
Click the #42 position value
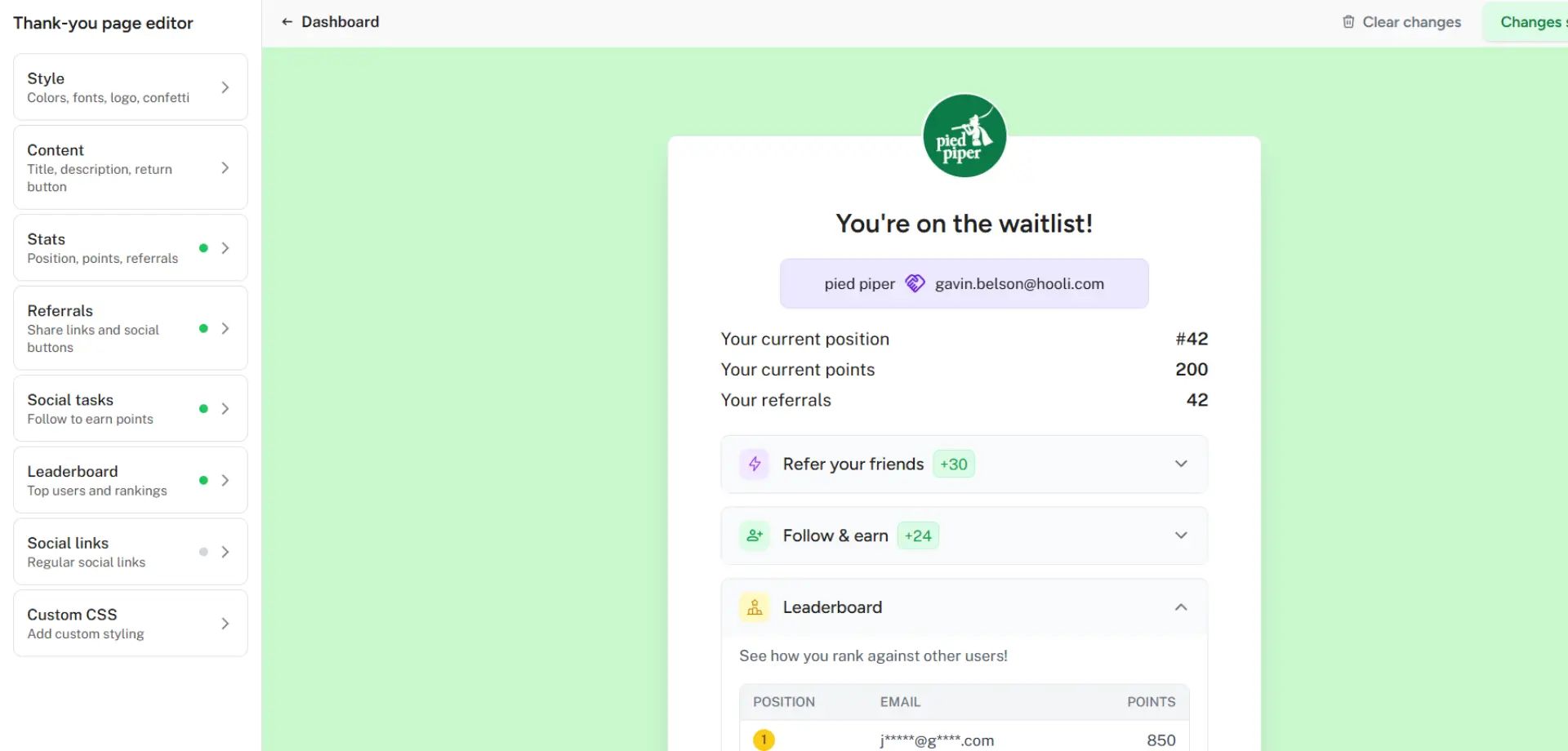1192,339
